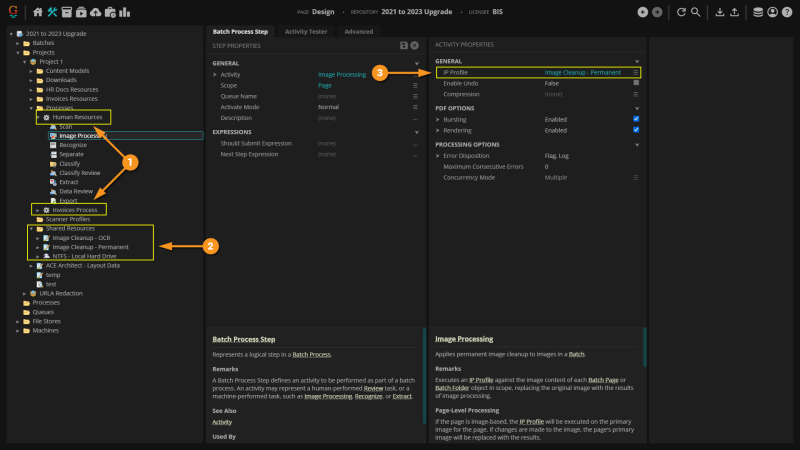
Task: Open the IP Profile dropdown menu
Action: pyautogui.click(x=636, y=73)
